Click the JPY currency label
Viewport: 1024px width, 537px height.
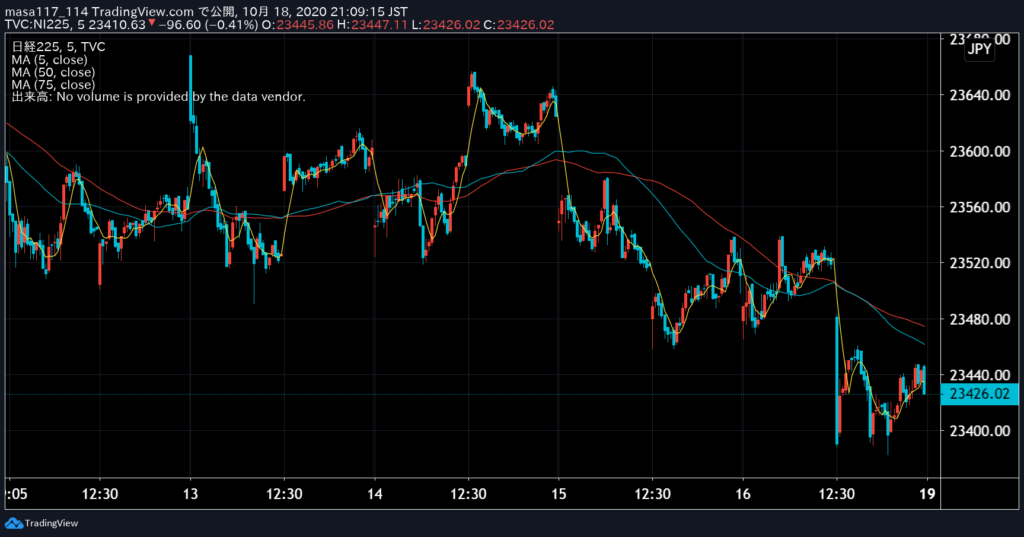[980, 49]
